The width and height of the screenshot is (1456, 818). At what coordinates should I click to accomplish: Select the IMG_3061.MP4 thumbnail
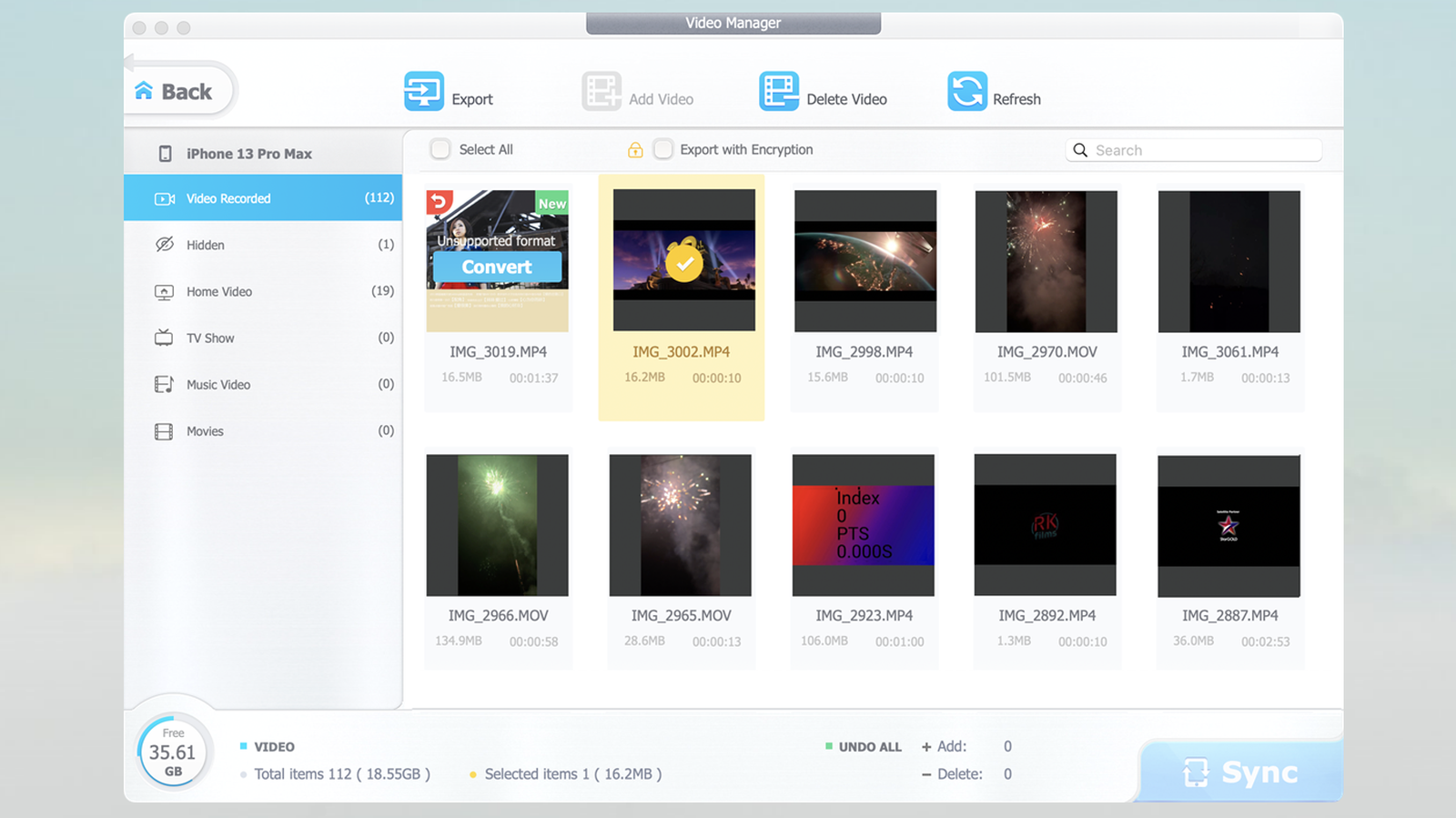1229,261
